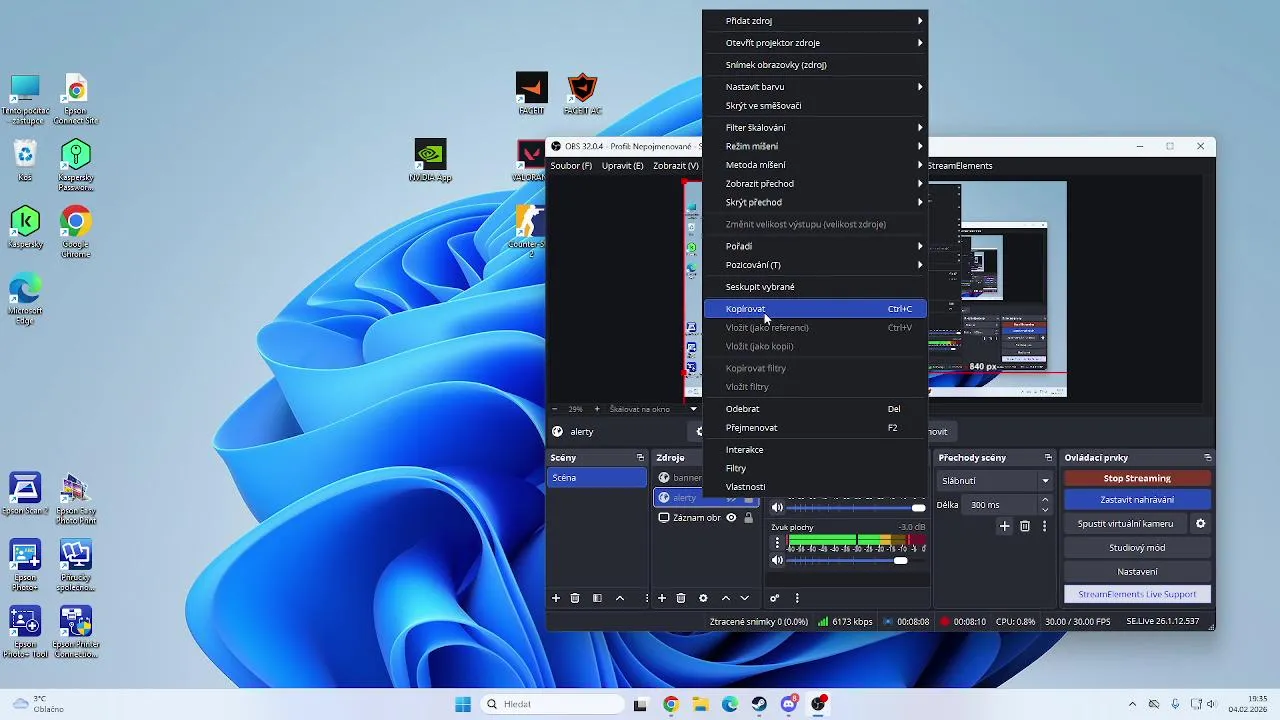
Task: Expand the Režim míšení submenu
Action: point(816,146)
